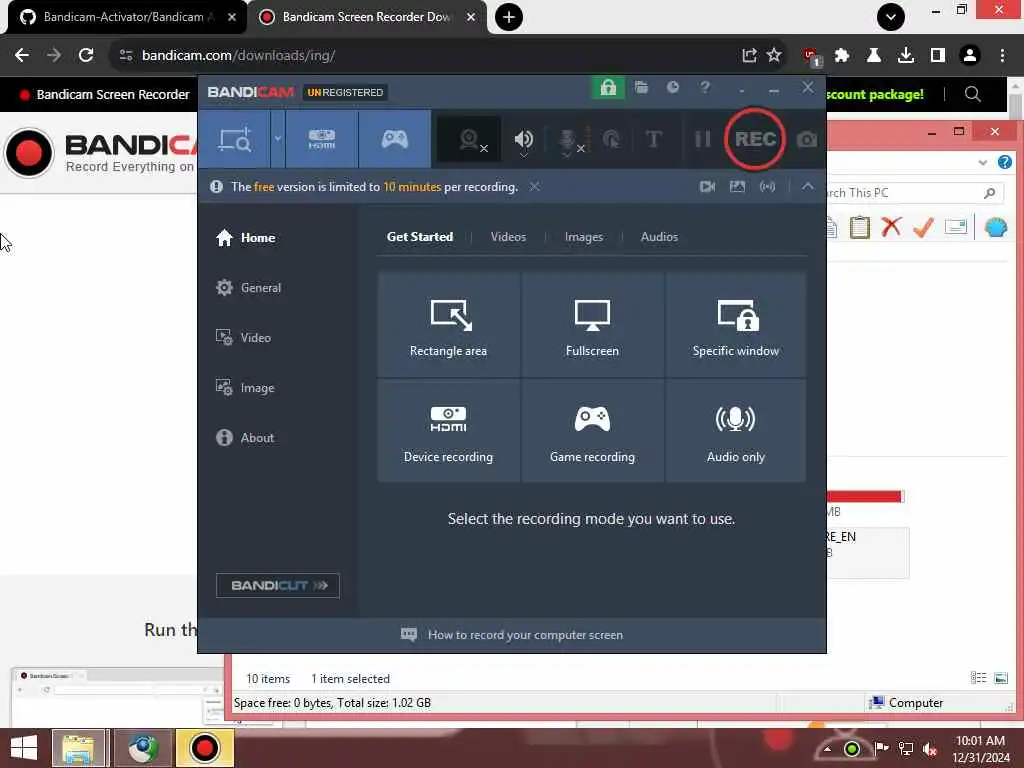
Task: Open Bandicam help question mark icon
Action: pos(705,88)
